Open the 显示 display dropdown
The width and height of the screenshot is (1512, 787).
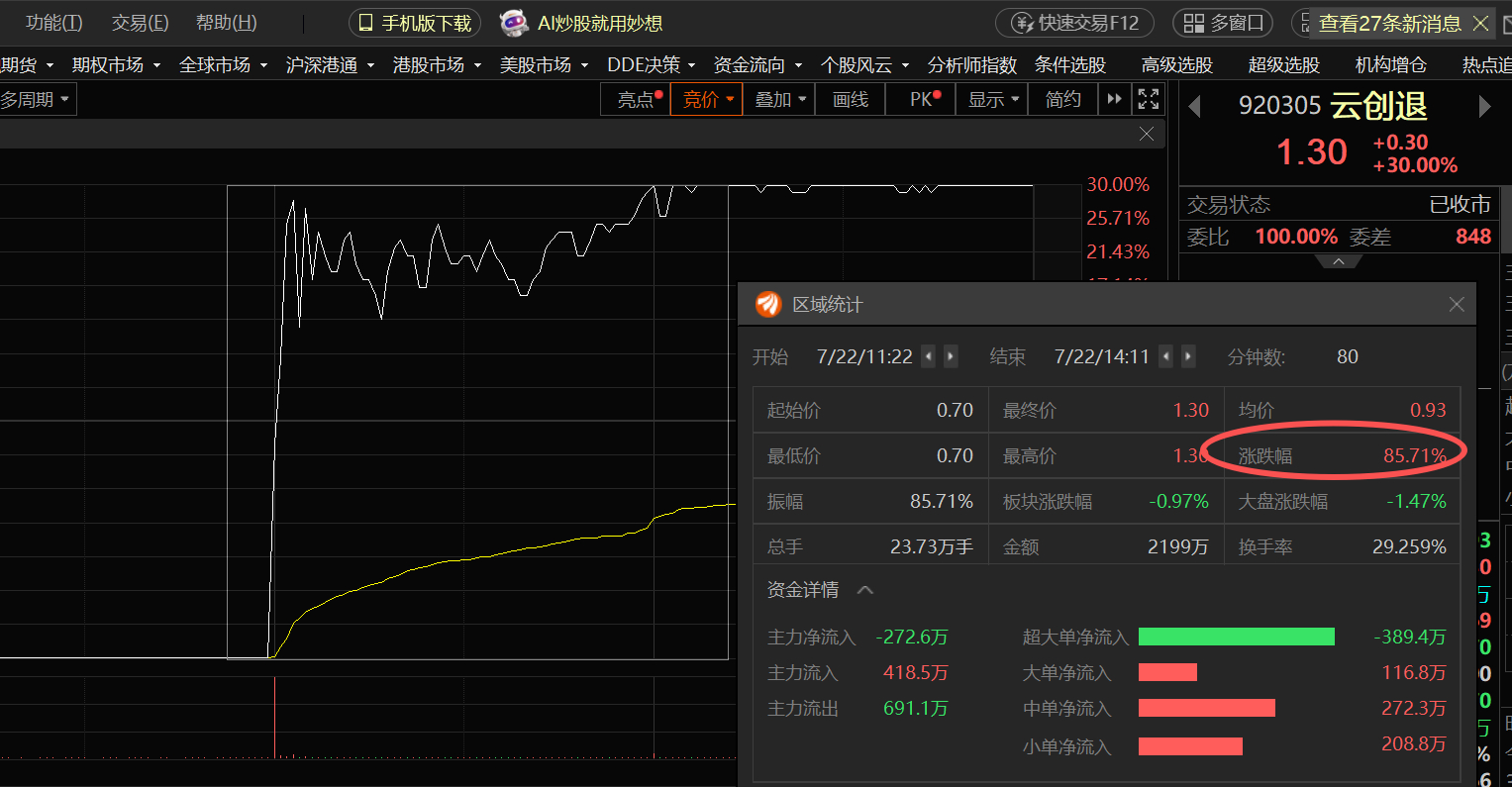point(992,100)
